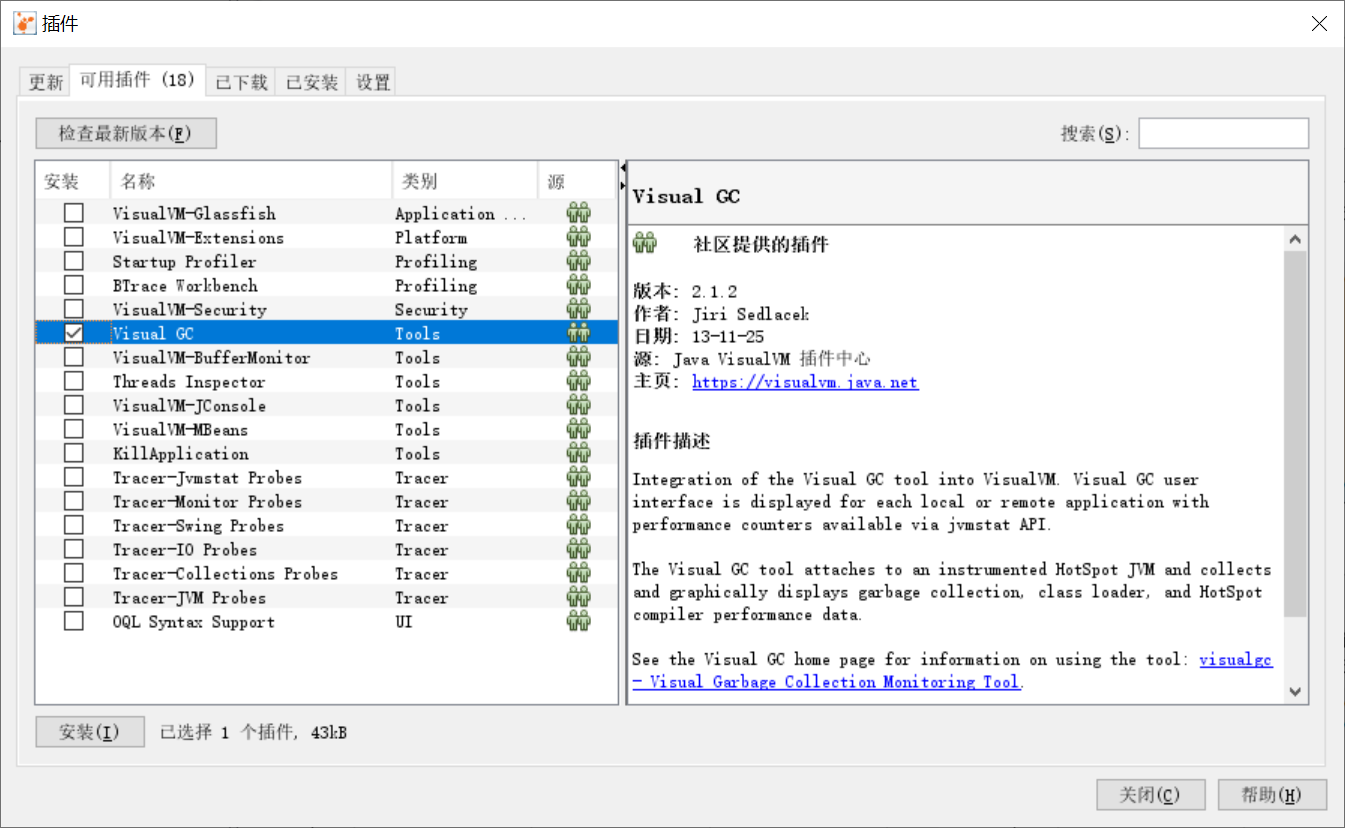The image size is (1345, 828).
Task: Select the VisualVM-BufferMonitor row name
Action: tap(211, 357)
